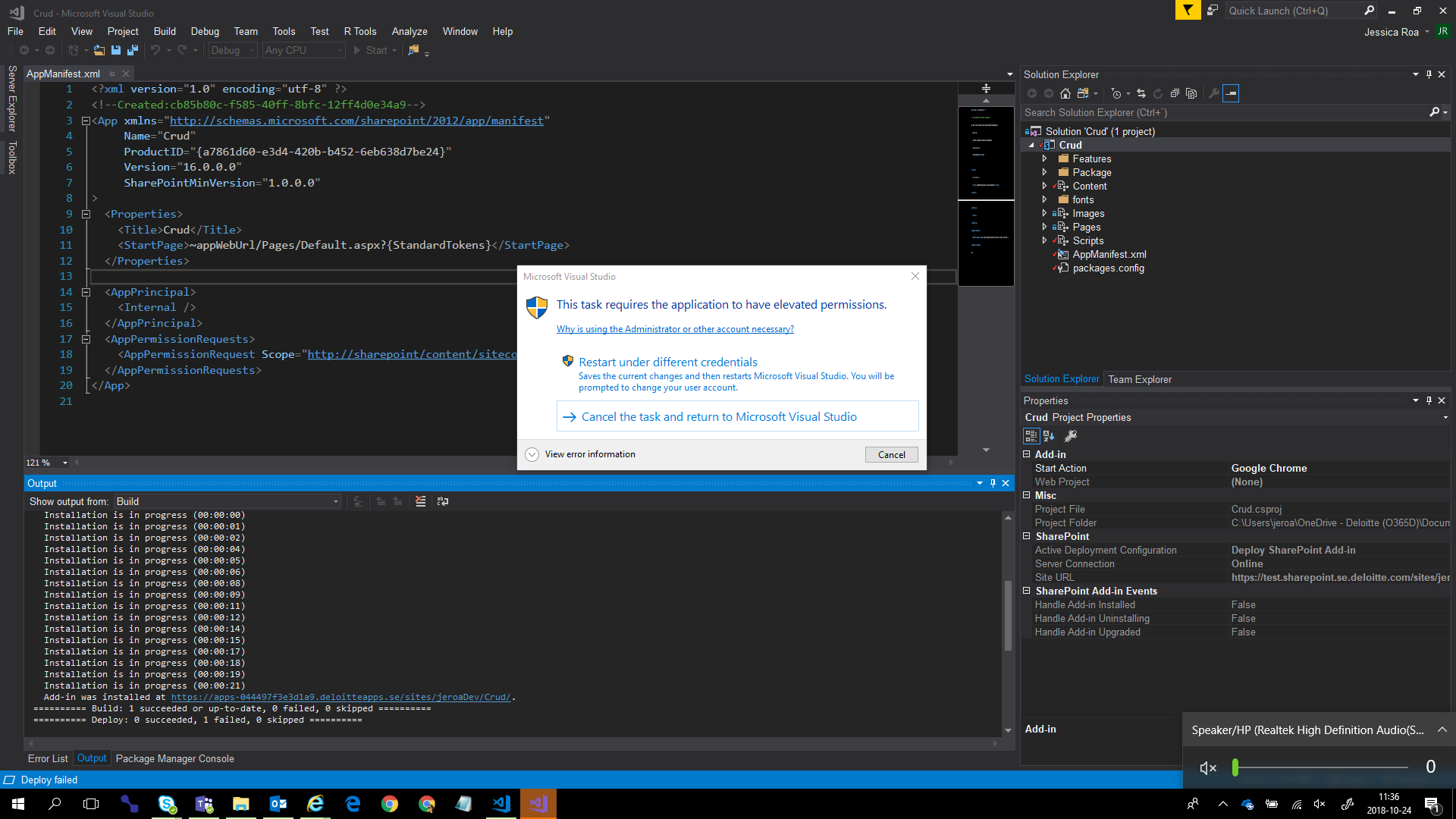Open Microsoft Teams from the taskbar
This screenshot has width=1456, height=819.
tap(204, 804)
